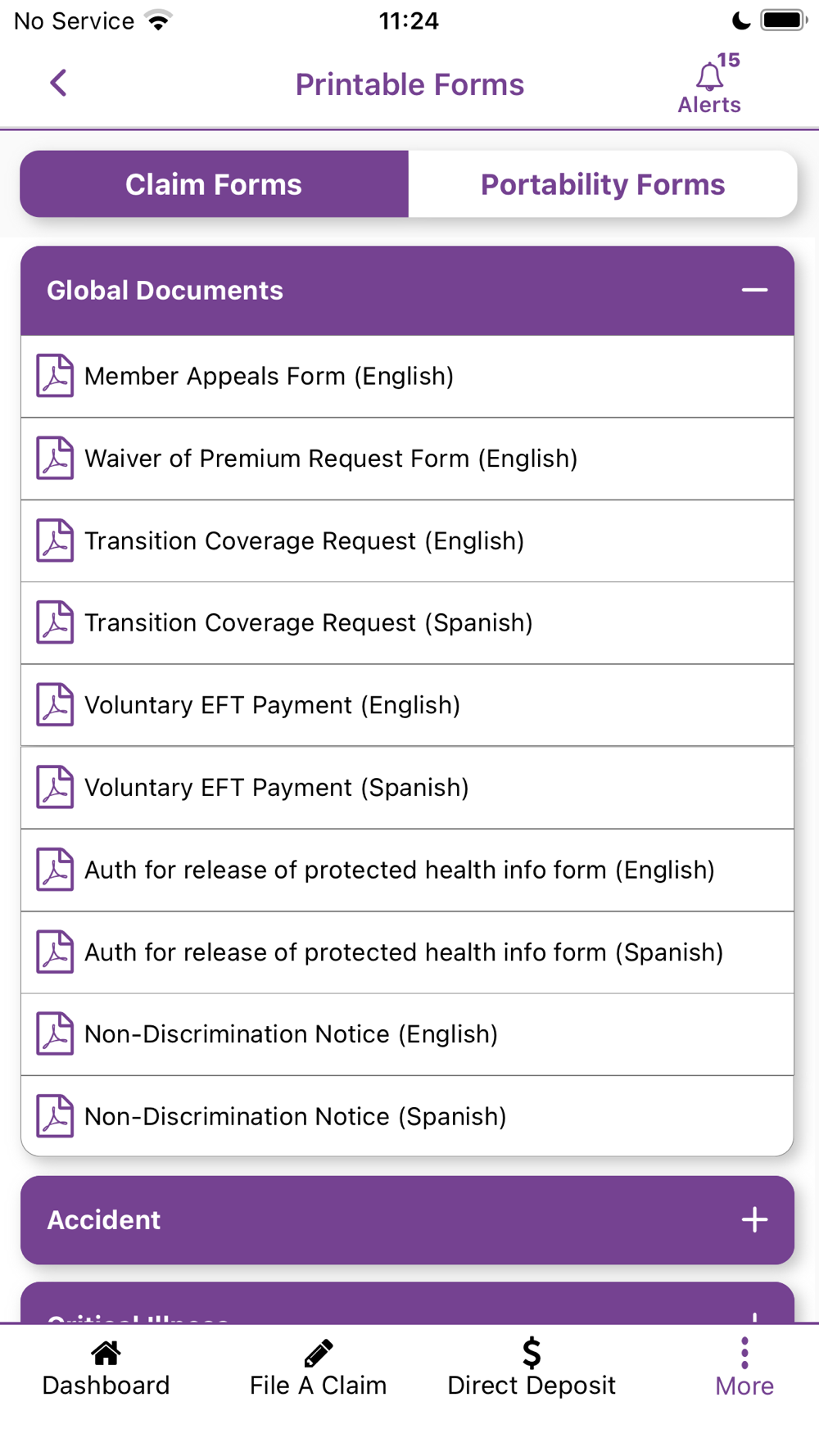Collapse the Global Documents section
The width and height of the screenshot is (819, 1456).
point(754,290)
